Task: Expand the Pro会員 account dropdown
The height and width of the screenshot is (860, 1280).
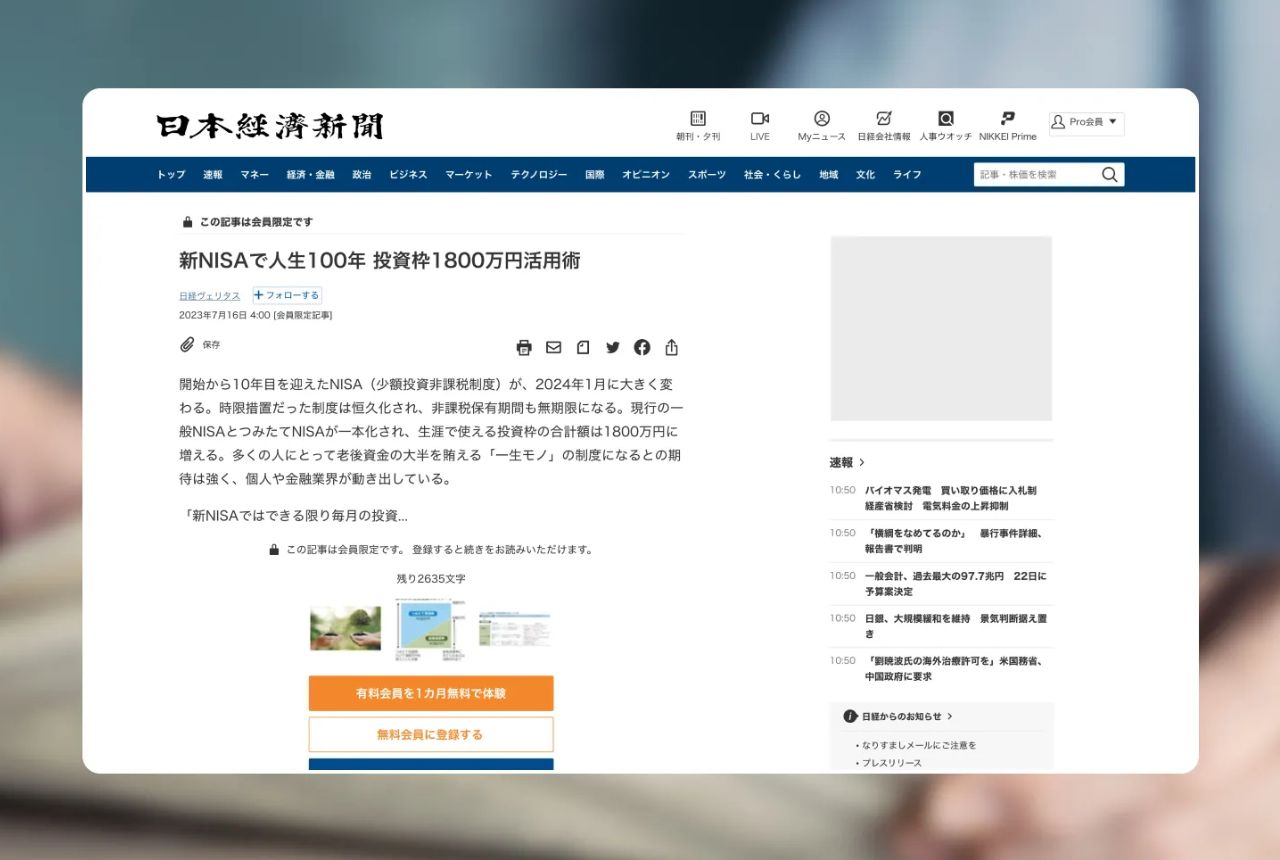Action: click(x=1086, y=123)
